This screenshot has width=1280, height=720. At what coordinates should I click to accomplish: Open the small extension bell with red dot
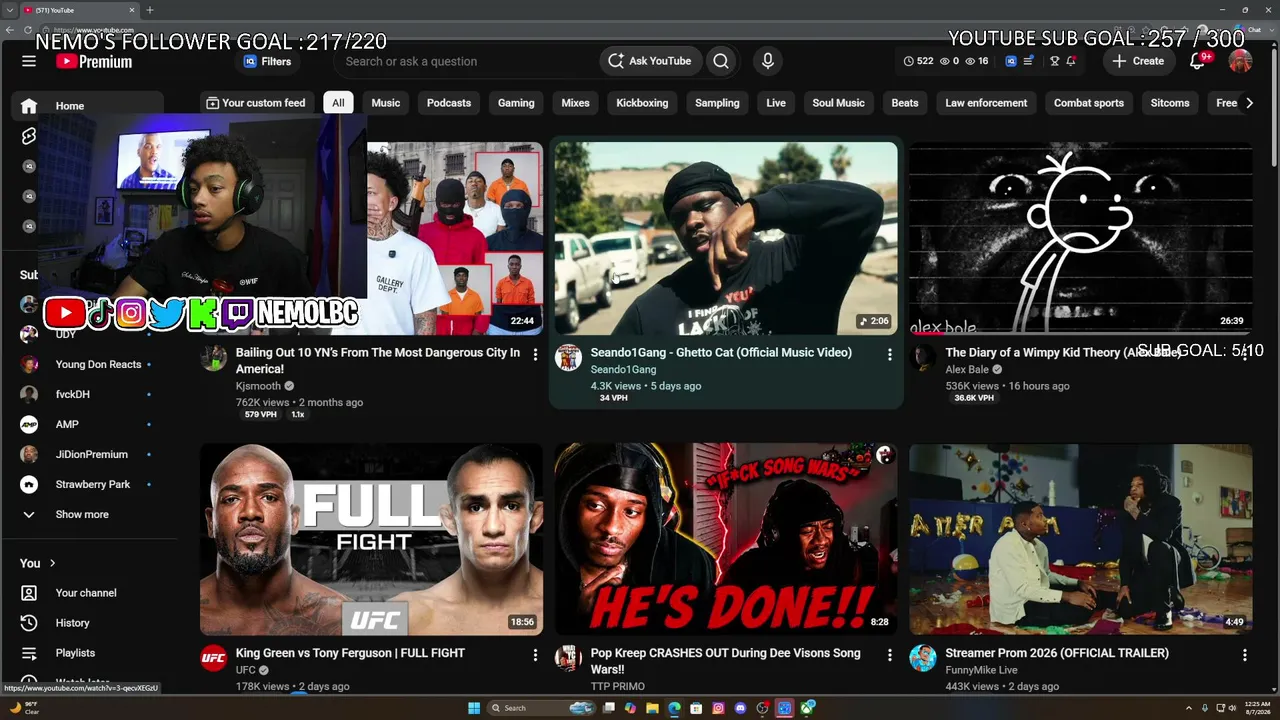coord(1071,61)
